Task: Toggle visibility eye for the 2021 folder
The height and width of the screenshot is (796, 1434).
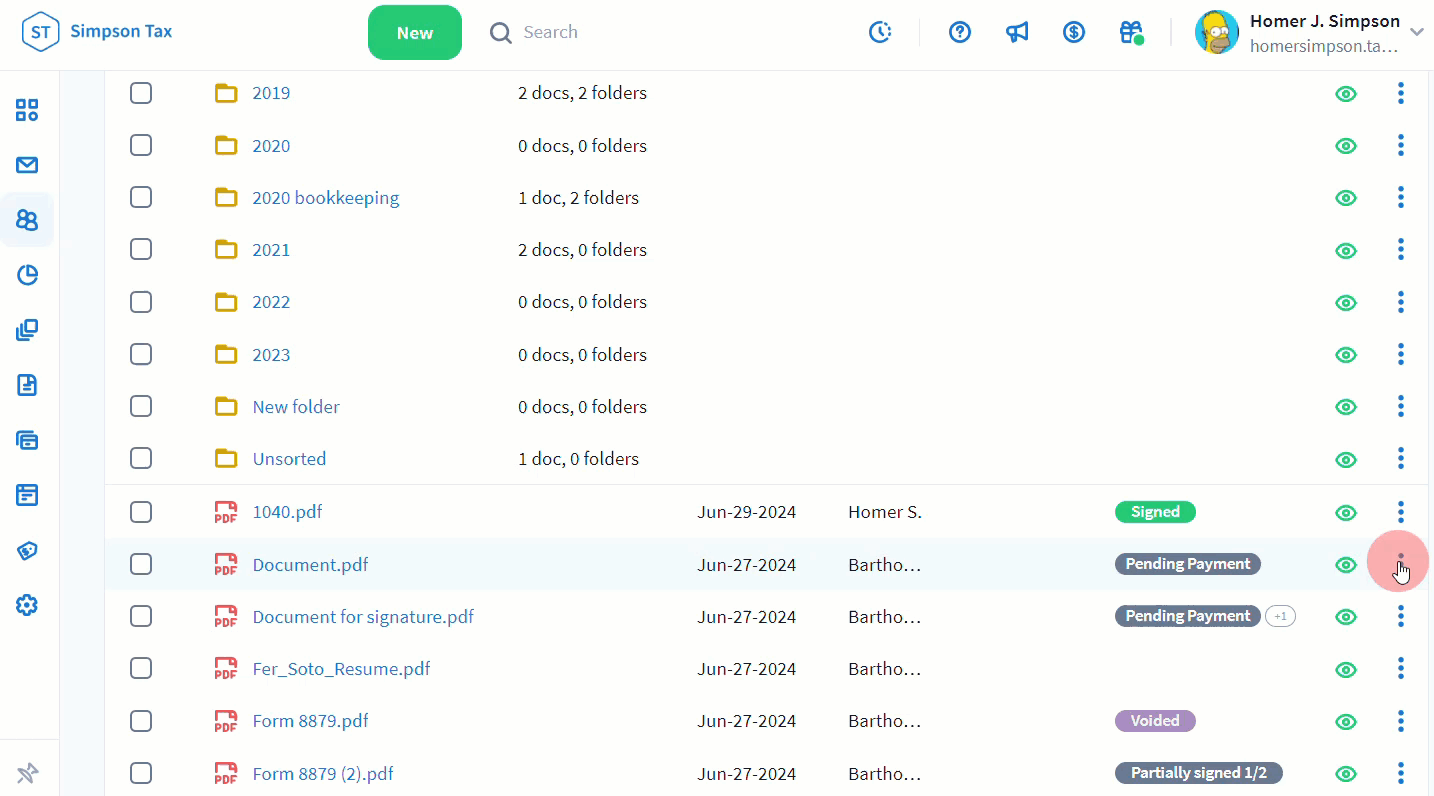Action: [1346, 250]
